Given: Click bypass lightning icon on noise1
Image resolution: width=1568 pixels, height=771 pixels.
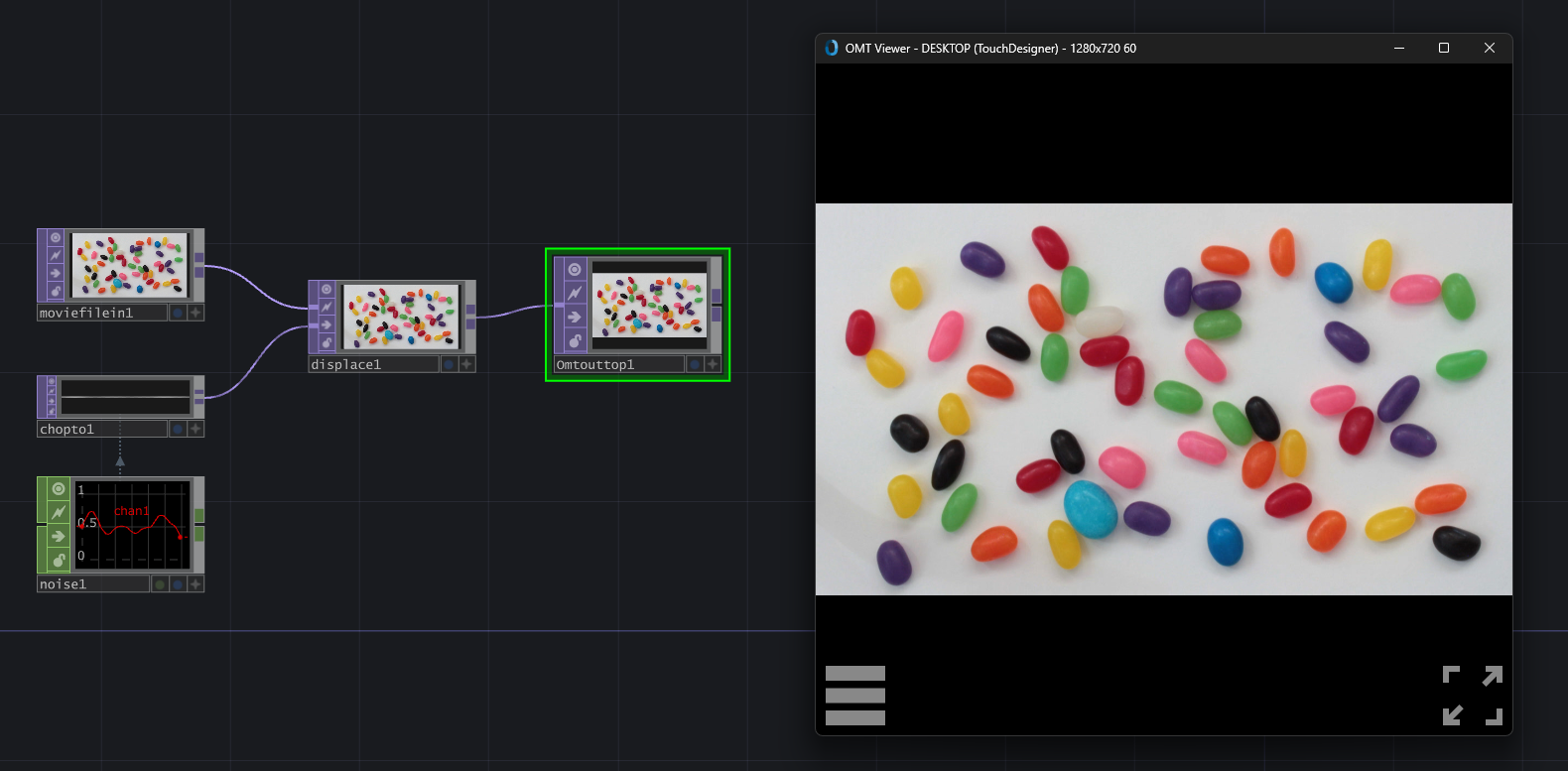Looking at the screenshot, I should tap(59, 512).
